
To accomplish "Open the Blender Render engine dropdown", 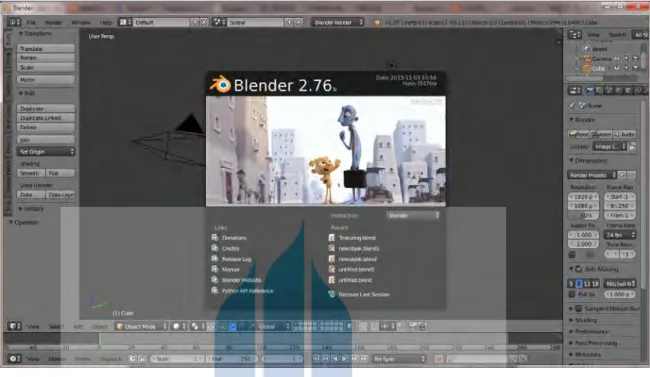I will tap(337, 22).
